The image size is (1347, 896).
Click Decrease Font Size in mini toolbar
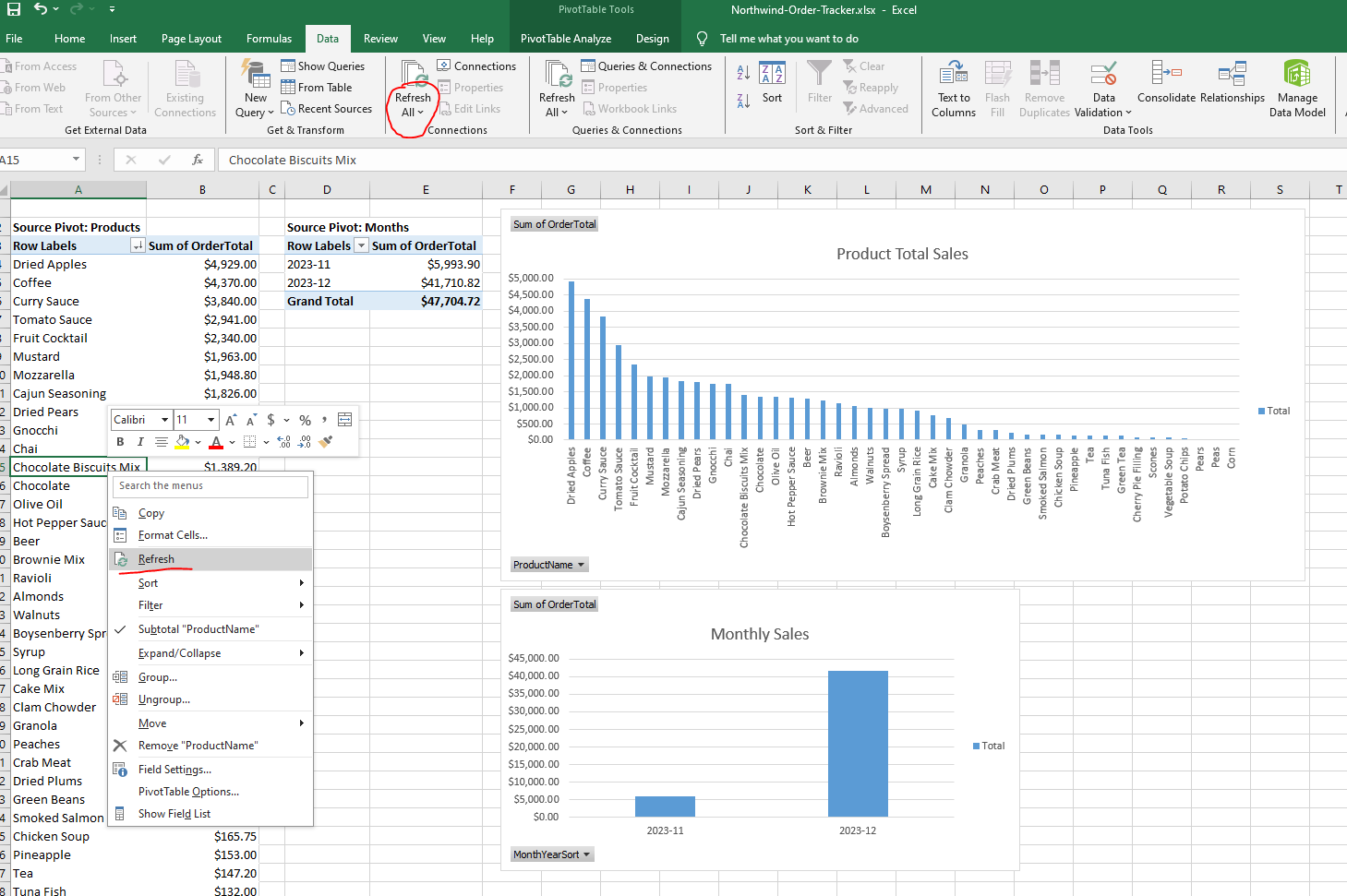pyautogui.click(x=251, y=420)
